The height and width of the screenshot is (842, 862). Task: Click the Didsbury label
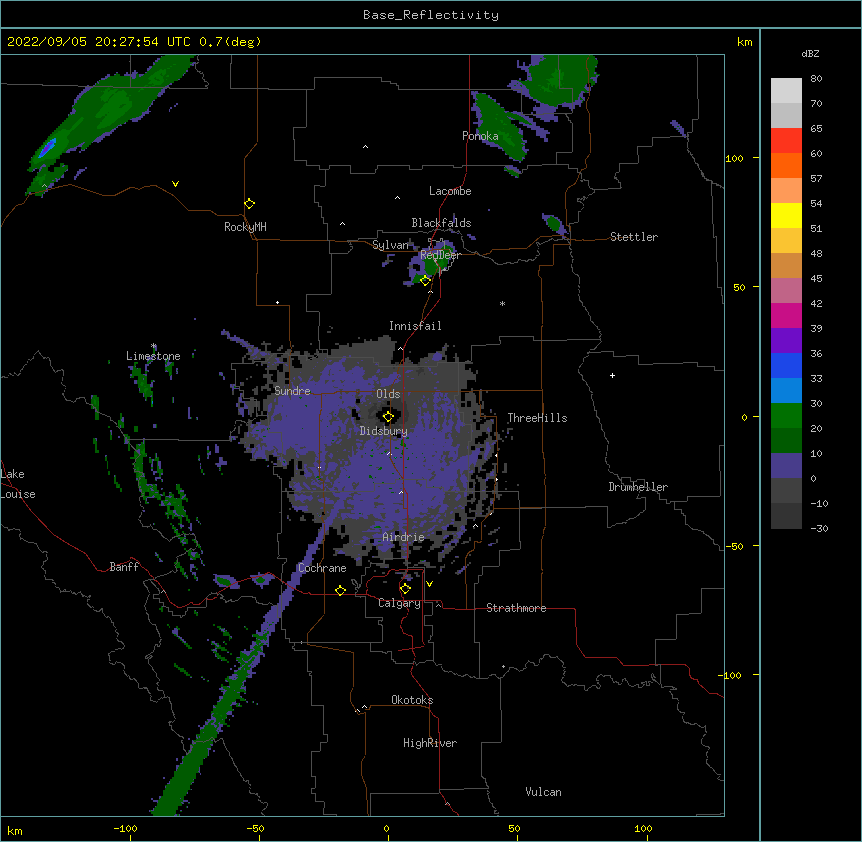384,431
